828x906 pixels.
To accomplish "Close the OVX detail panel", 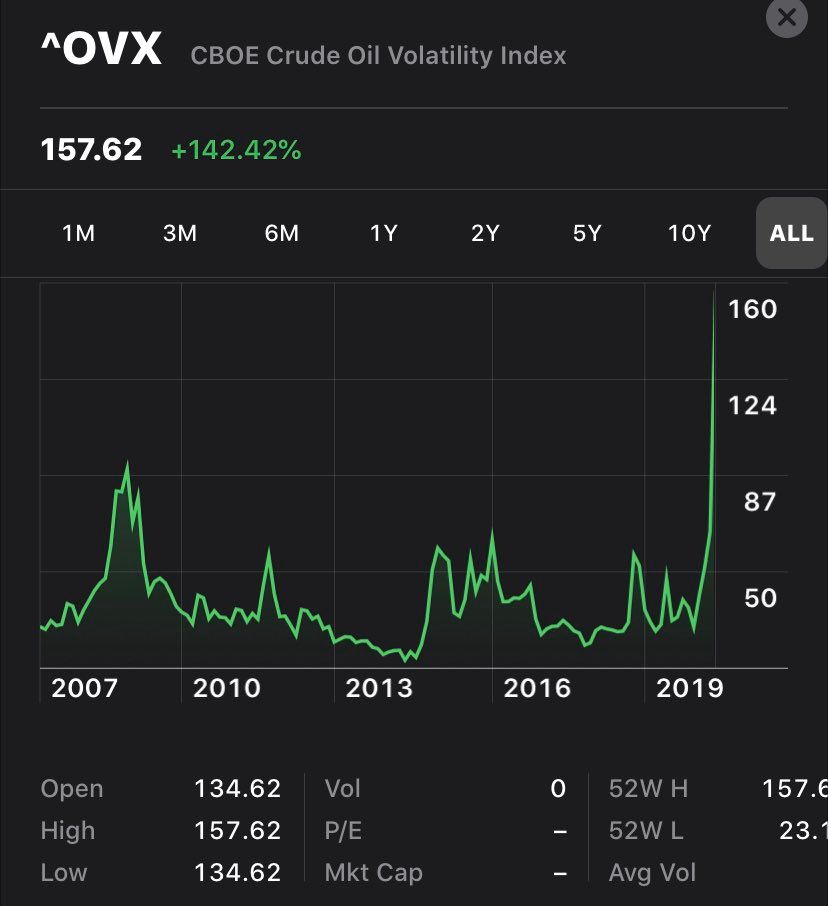I will point(786,18).
